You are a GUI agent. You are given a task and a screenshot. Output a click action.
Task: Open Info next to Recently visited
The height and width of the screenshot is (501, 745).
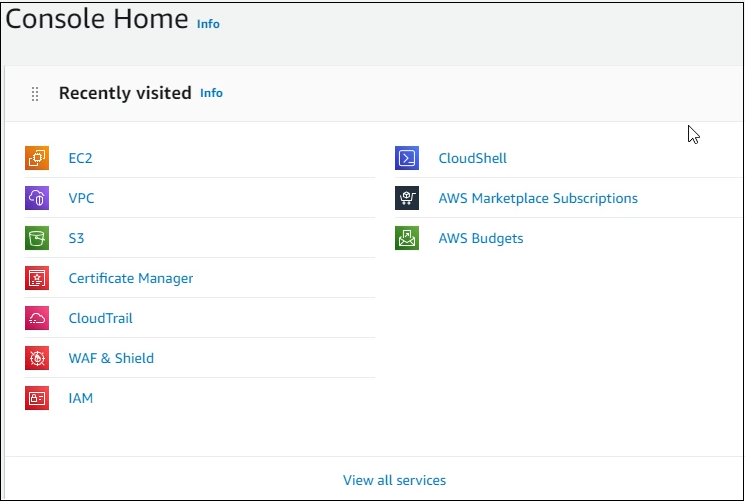coord(211,93)
